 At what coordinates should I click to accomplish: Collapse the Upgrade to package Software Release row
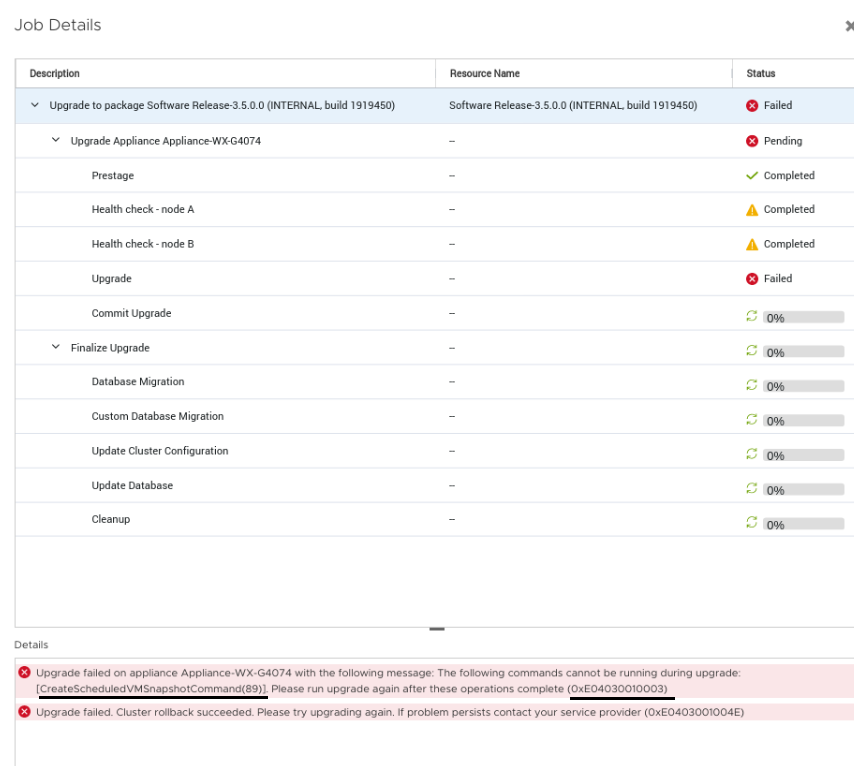click(36, 106)
